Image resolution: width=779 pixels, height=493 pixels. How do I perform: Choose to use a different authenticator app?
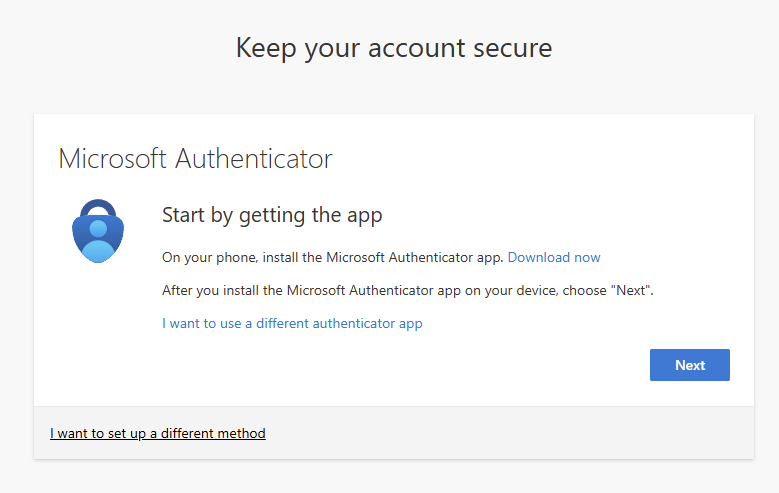[x=292, y=323]
